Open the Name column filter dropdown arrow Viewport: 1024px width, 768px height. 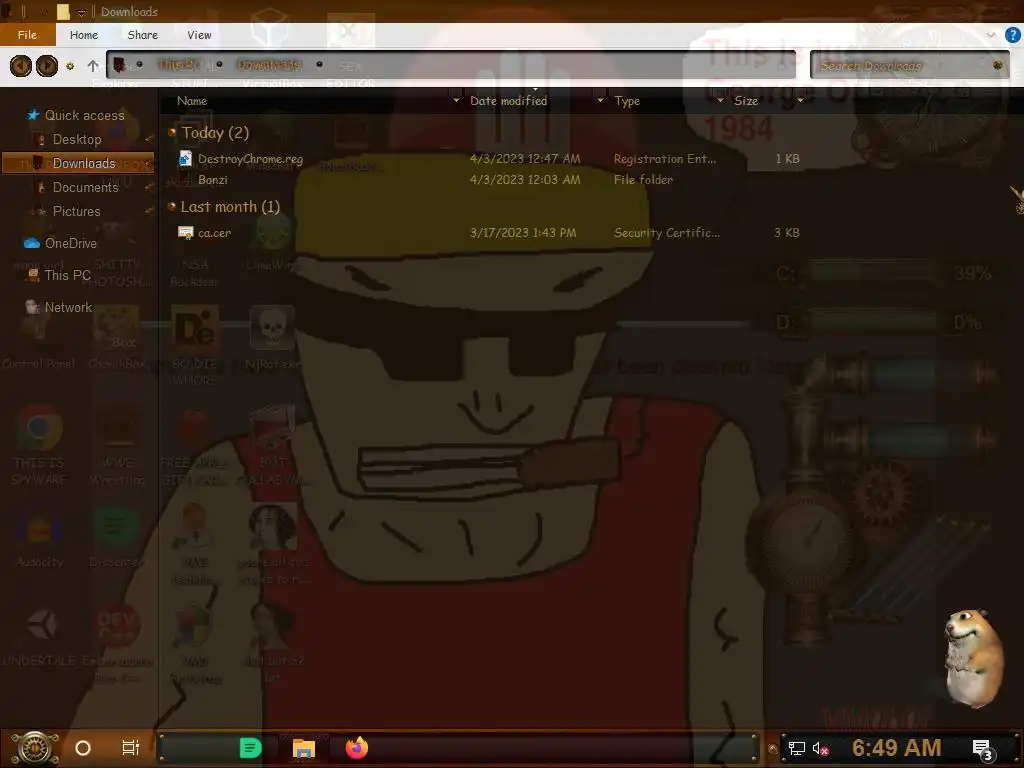456,101
